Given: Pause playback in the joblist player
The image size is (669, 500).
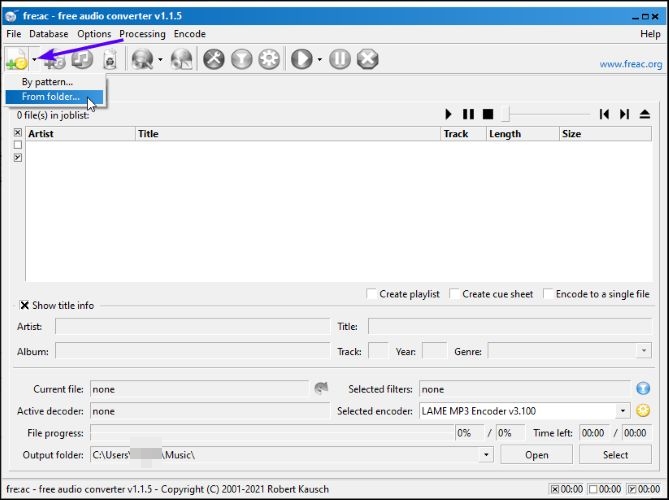Looking at the screenshot, I should (x=468, y=114).
